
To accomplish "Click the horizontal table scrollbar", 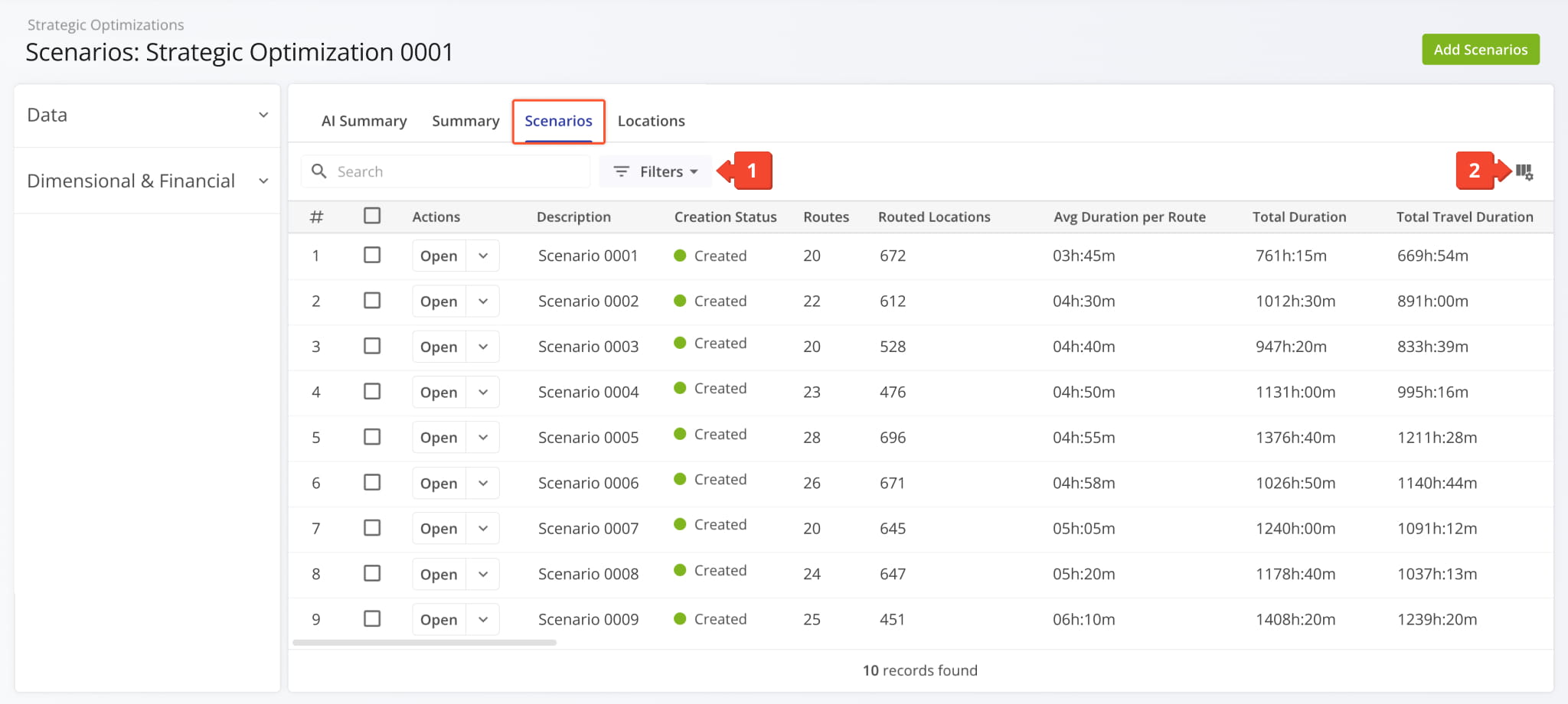I will coord(424,643).
